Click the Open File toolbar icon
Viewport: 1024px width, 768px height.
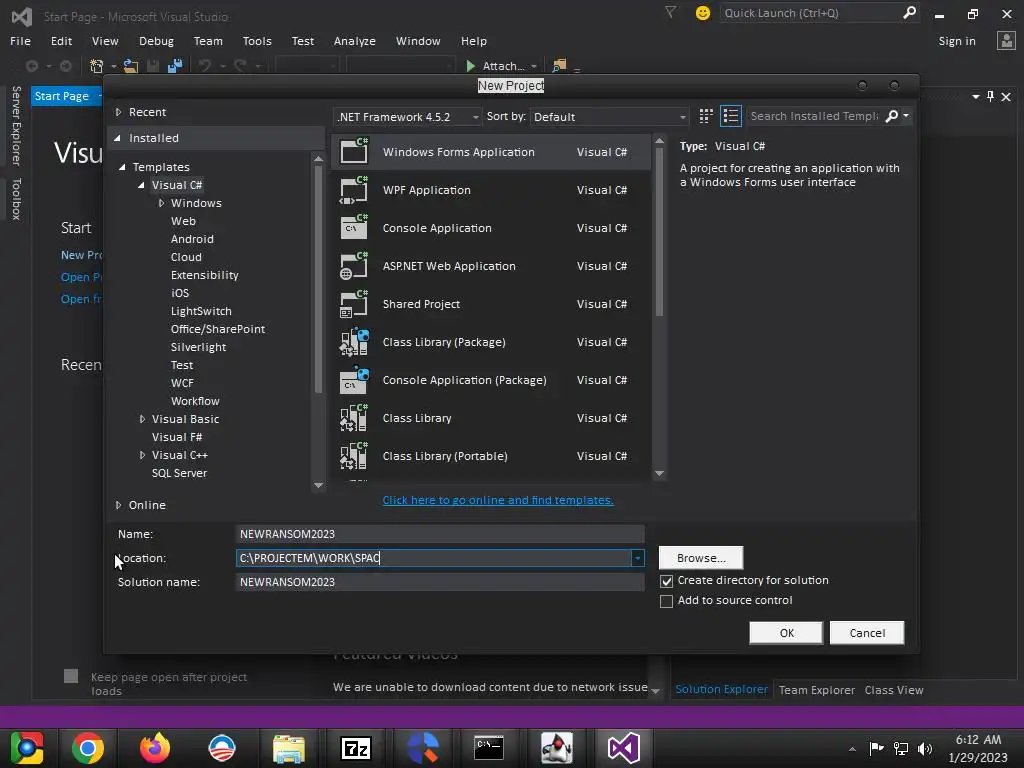point(131,65)
